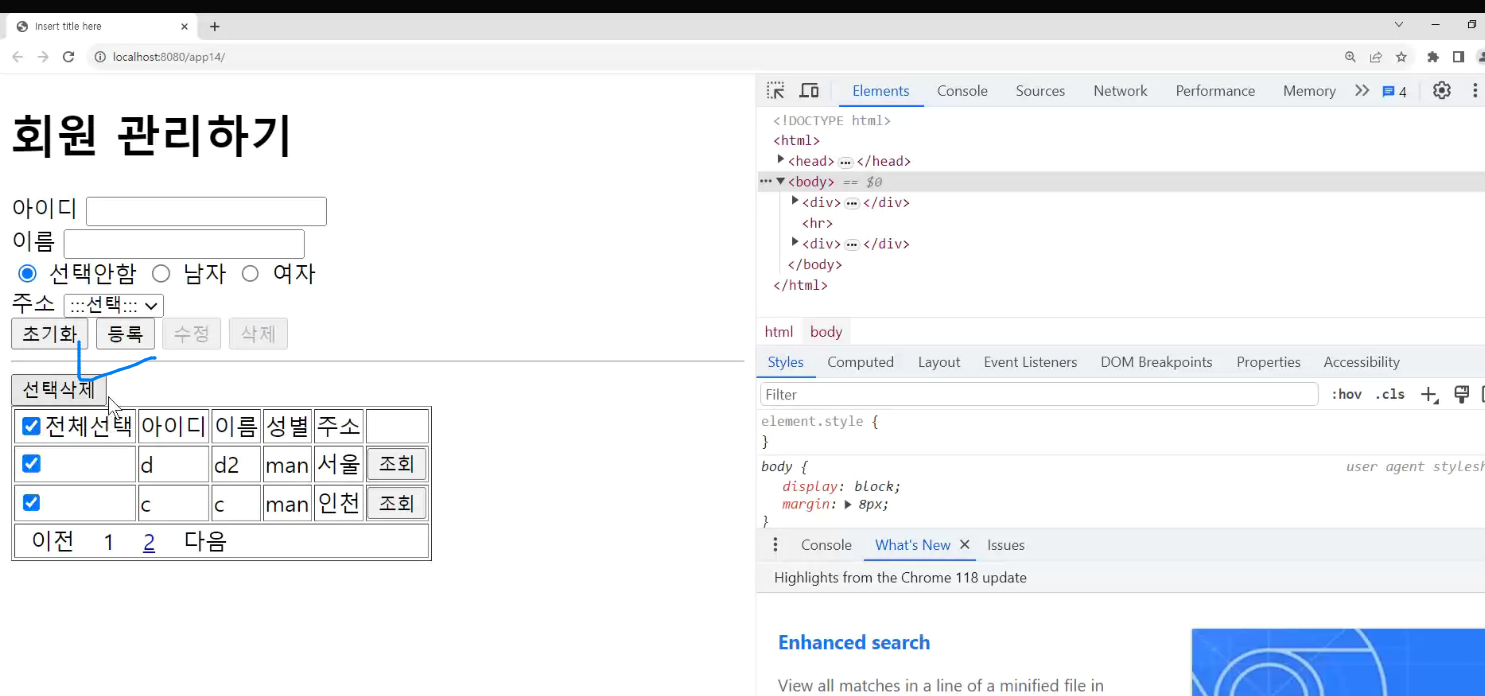Viewport: 1485px width, 696px height.
Task: Bookmark this page with the star
Action: click(x=1401, y=57)
